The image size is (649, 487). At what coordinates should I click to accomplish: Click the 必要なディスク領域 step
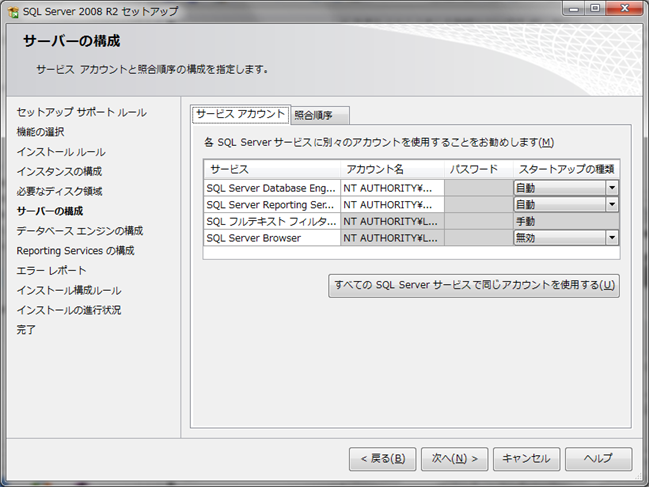59,191
